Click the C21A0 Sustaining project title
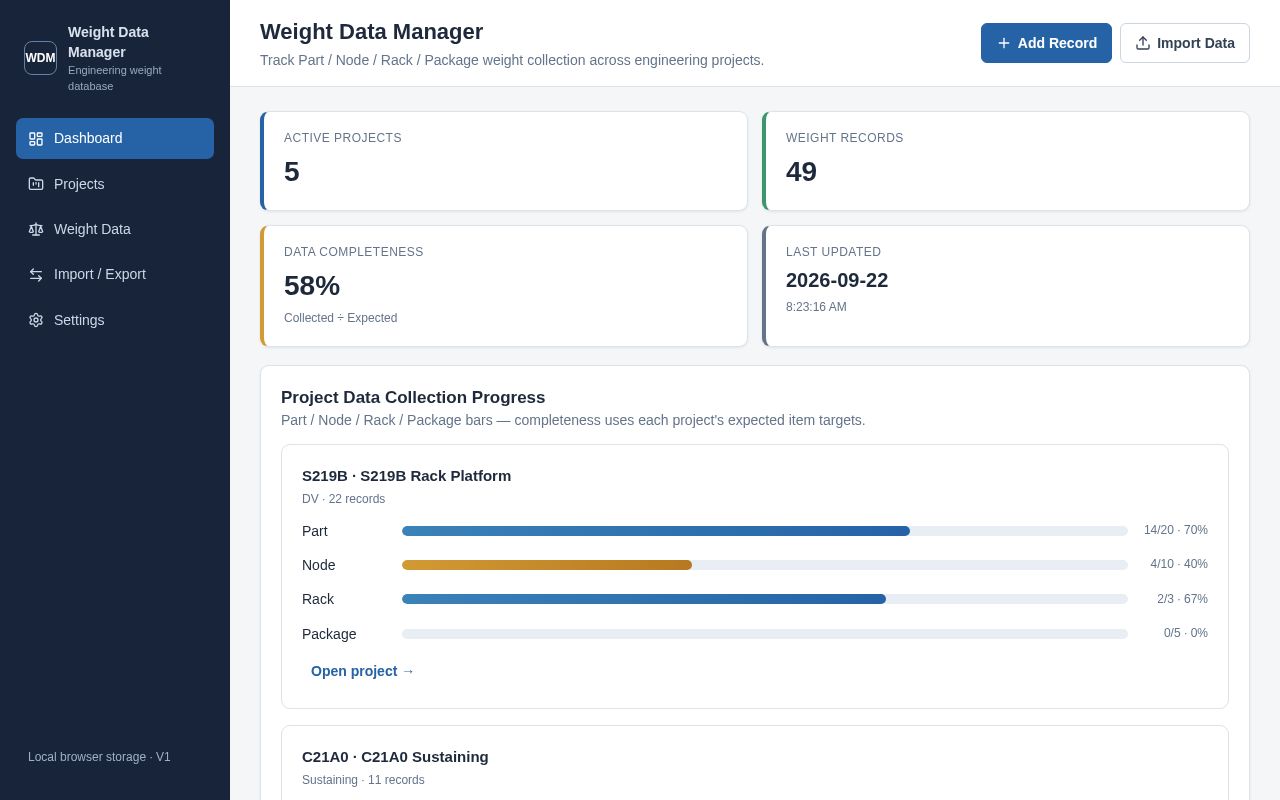Viewport: 1280px width, 800px height. click(395, 757)
